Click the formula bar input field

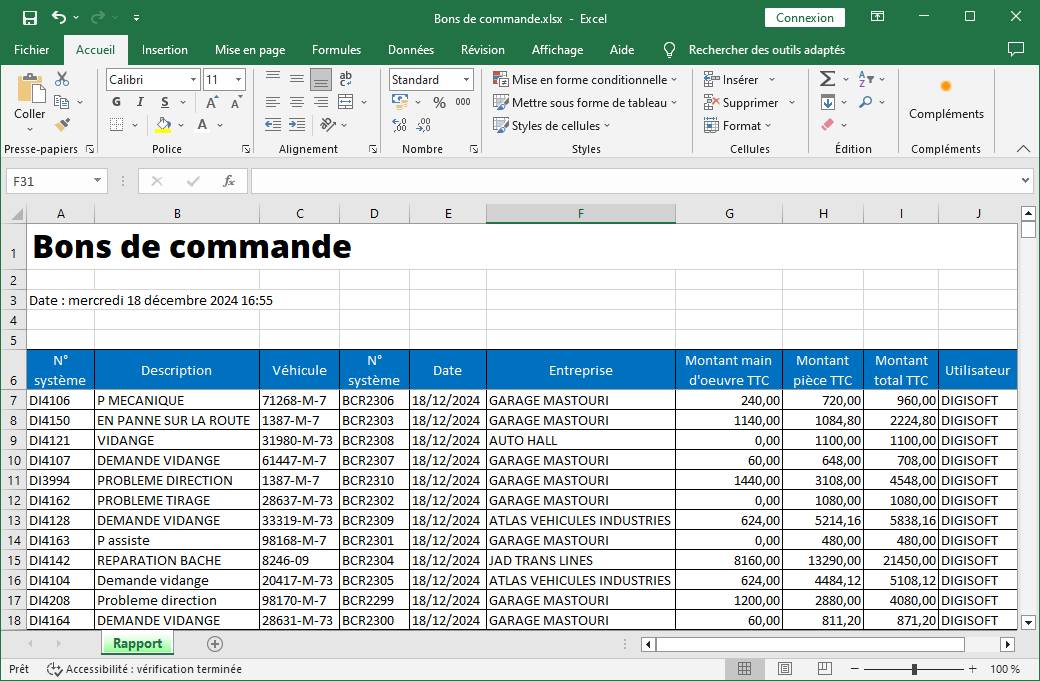coord(635,181)
